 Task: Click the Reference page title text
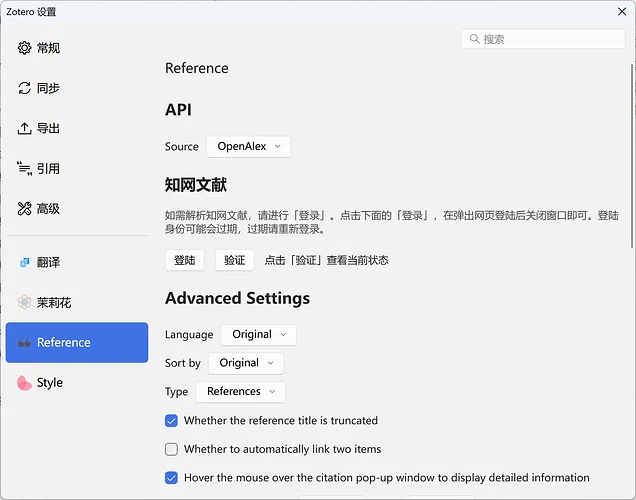[197, 68]
